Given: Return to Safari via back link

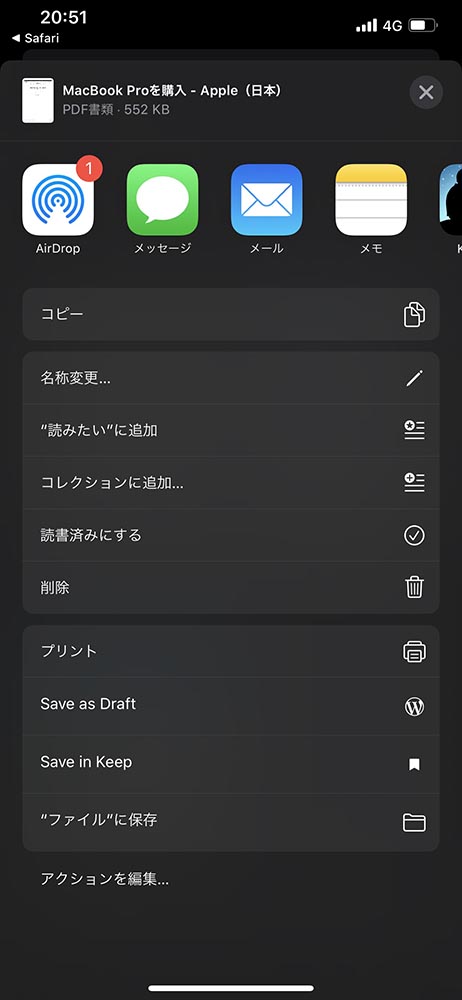Looking at the screenshot, I should pos(35,38).
